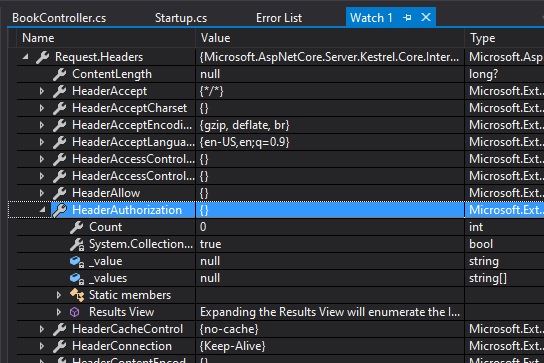Click the HeaderAccept wrench icon

60,91
